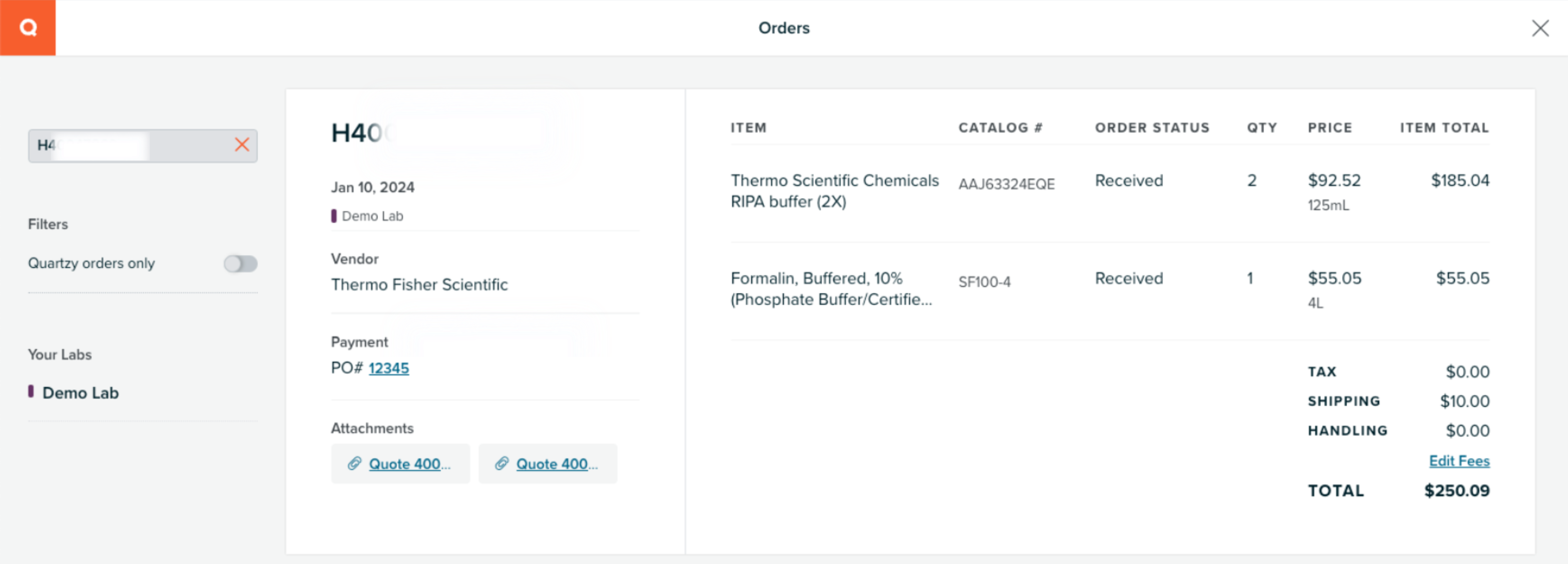Click Received status for the Formalin item

[1129, 278]
